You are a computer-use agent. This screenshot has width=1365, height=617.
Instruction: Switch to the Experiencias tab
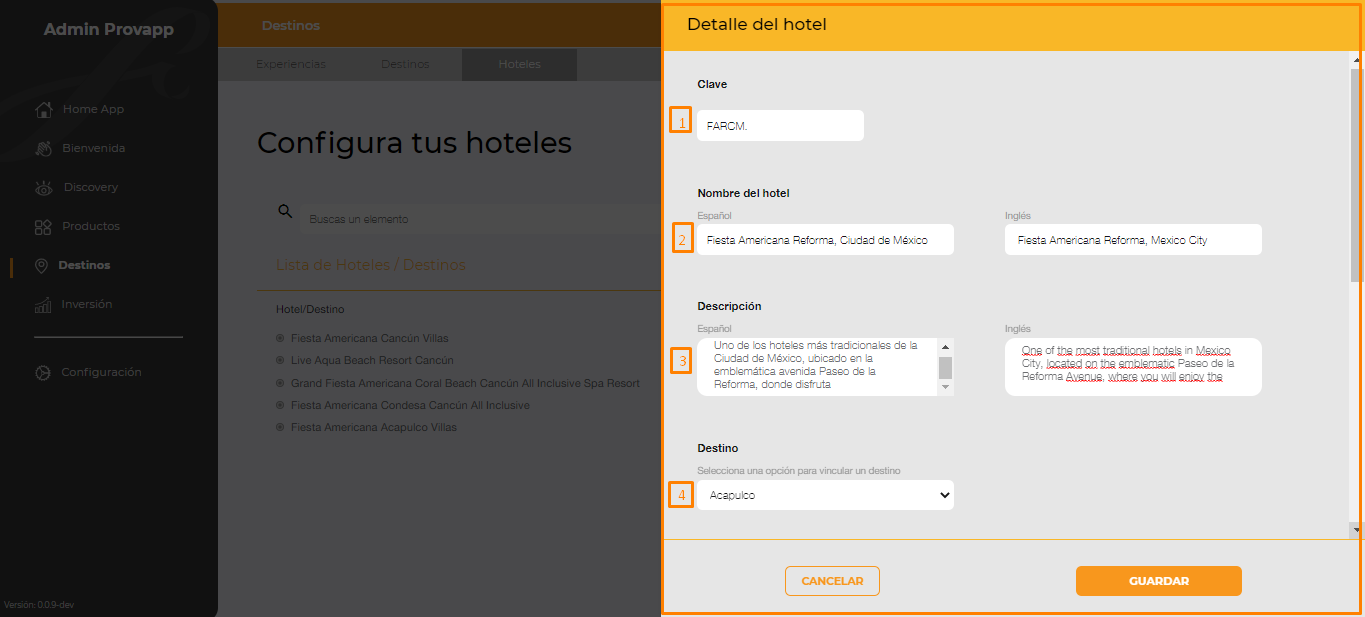point(291,64)
